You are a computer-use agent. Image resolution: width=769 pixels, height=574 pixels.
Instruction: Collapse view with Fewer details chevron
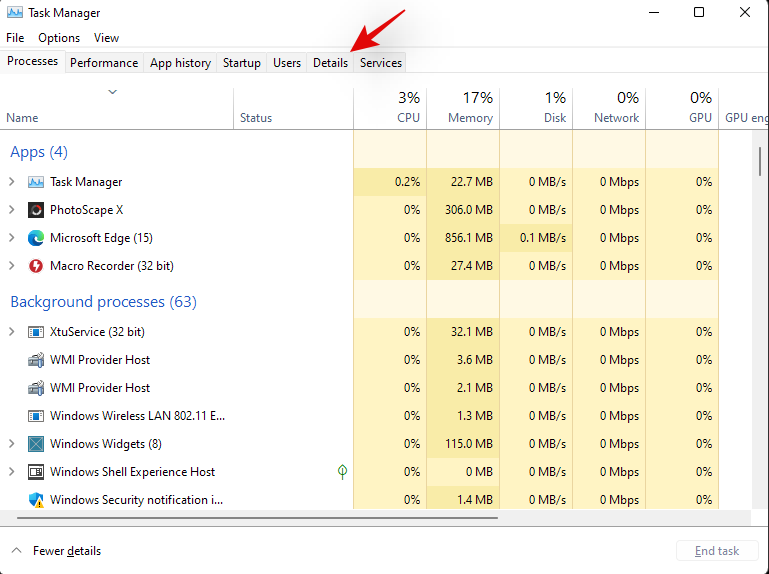17,551
